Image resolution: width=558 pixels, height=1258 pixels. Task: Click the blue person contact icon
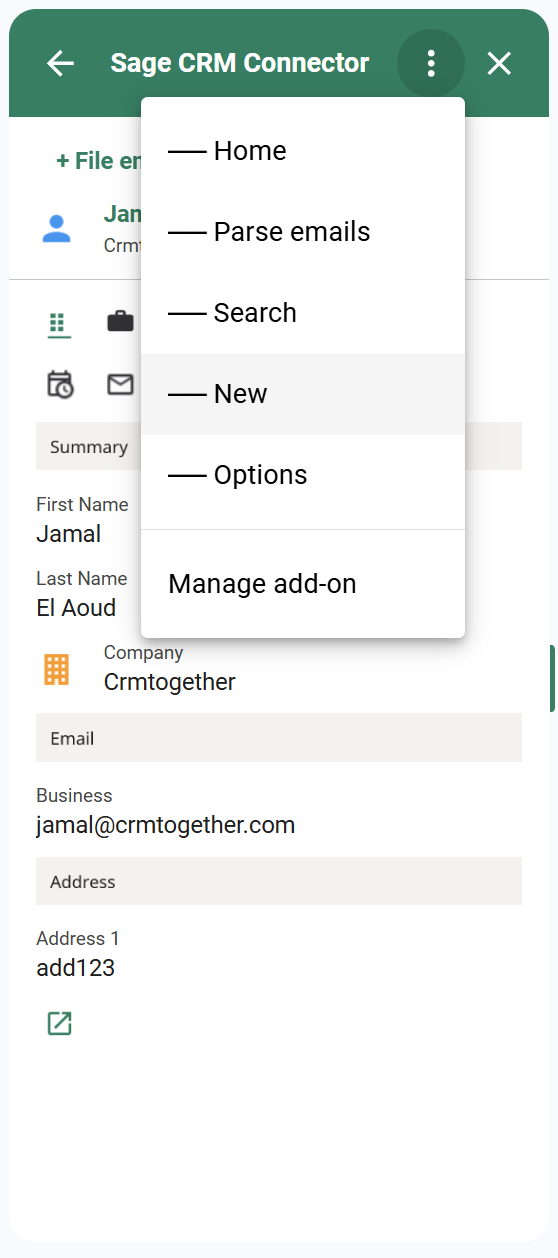click(x=57, y=228)
